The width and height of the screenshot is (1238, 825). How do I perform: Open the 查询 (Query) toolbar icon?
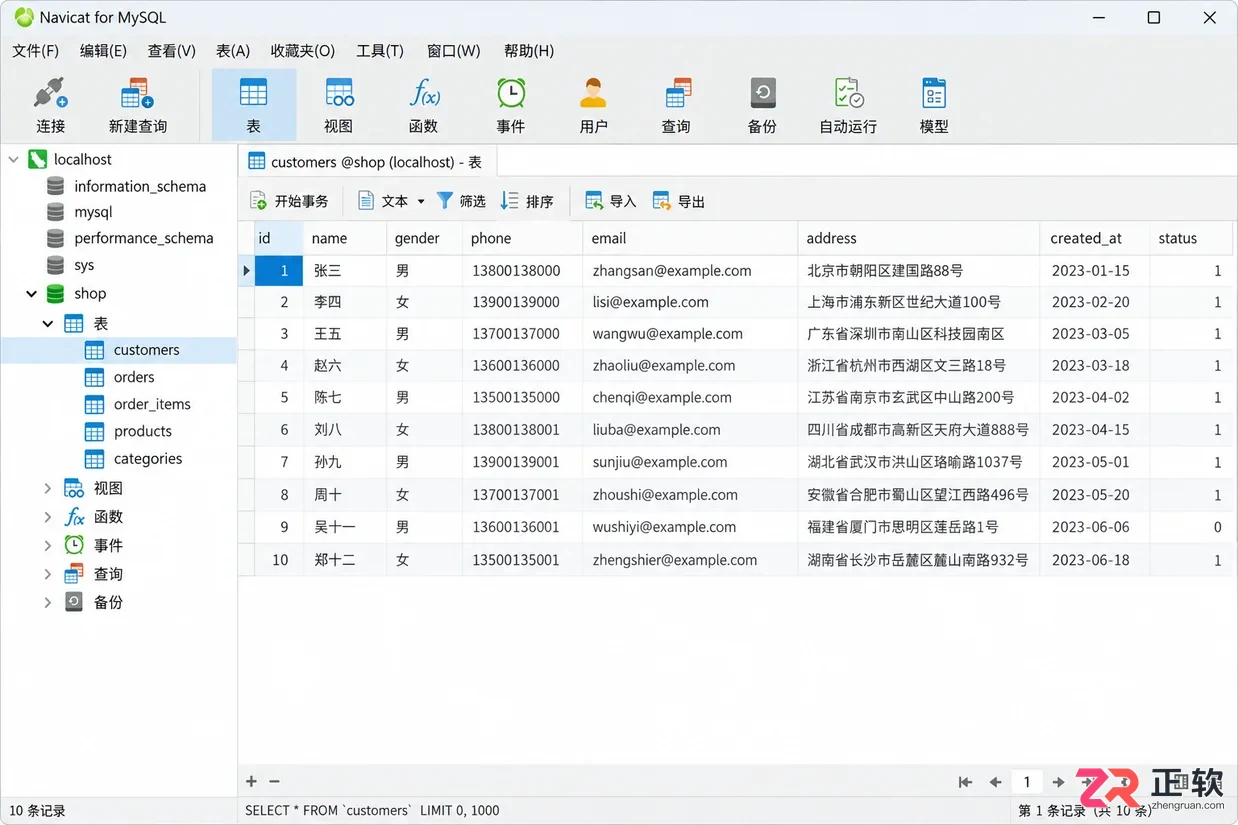click(x=677, y=104)
